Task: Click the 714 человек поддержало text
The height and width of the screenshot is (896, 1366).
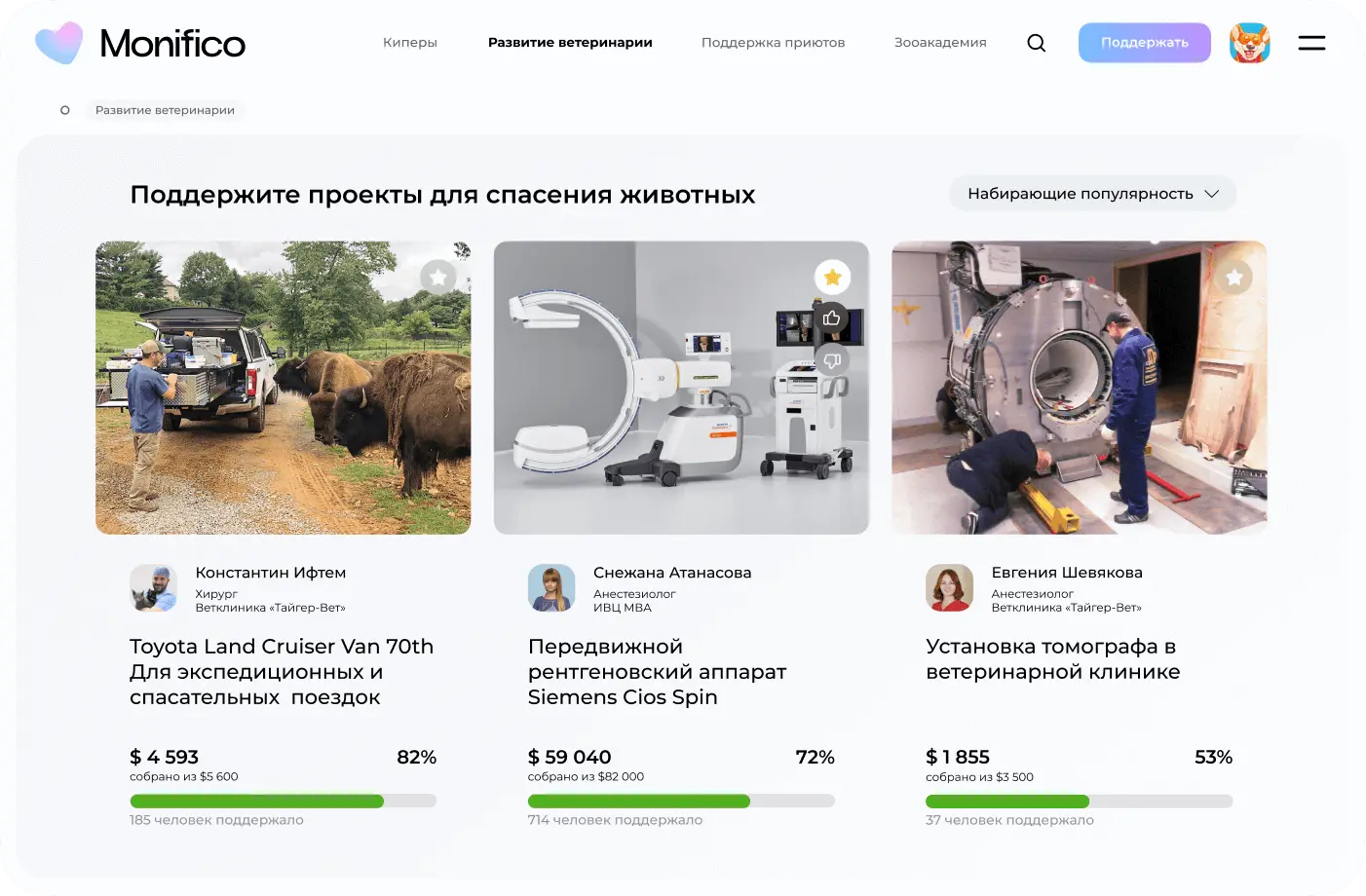Action: pyautogui.click(x=615, y=820)
